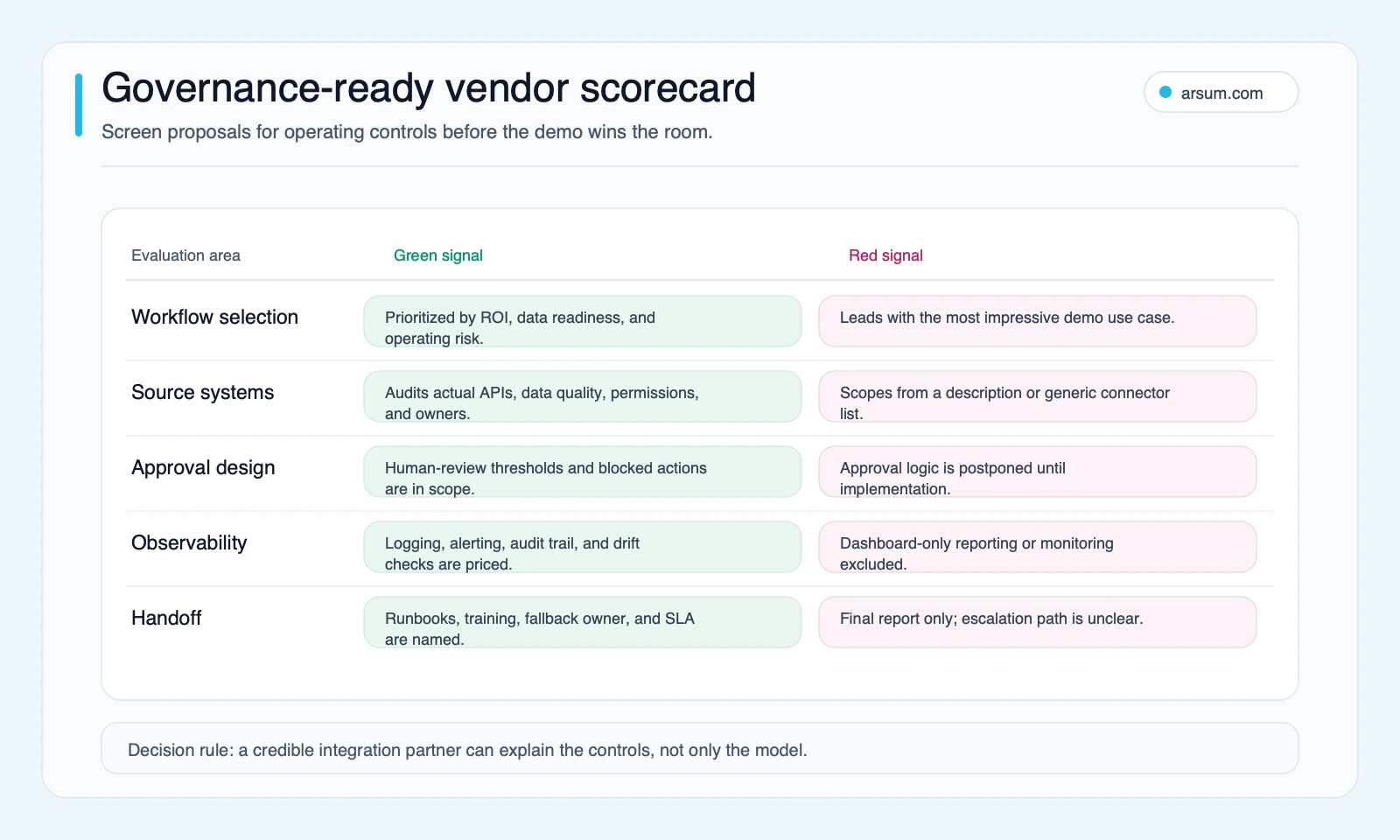Image resolution: width=1400 pixels, height=840 pixels.
Task: Click green cell "Prioritized by ROI, data readiness"
Action: pyautogui.click(x=583, y=321)
